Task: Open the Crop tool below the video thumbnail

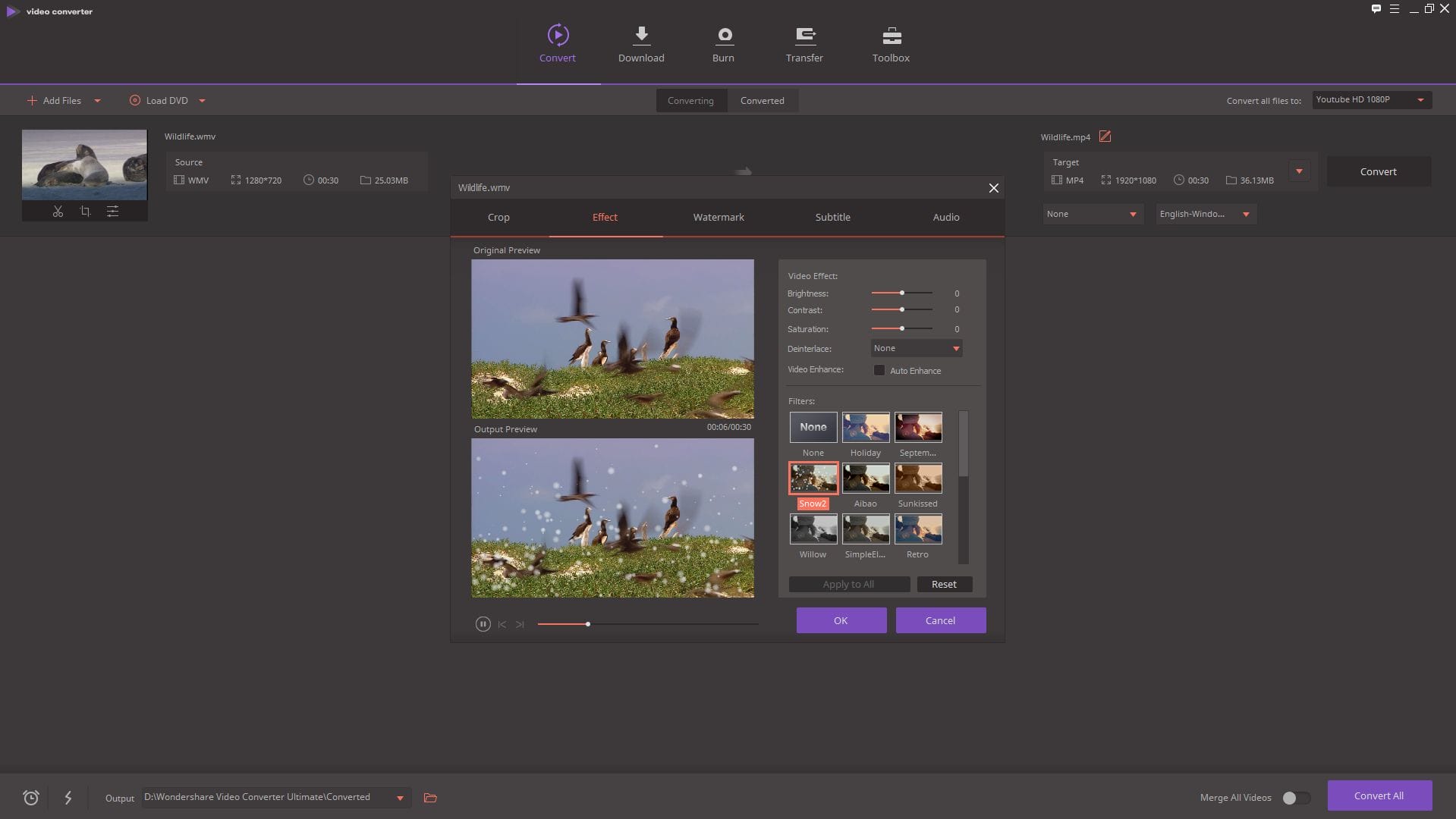Action: pos(86,212)
